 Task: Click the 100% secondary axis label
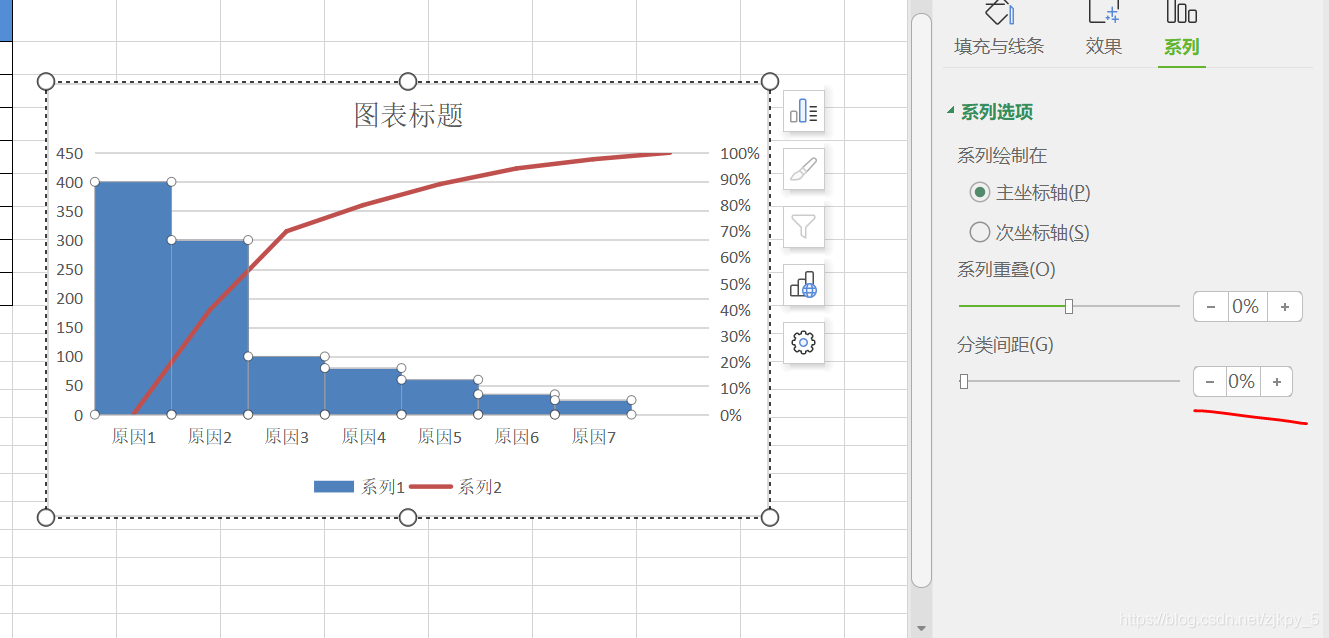740,153
